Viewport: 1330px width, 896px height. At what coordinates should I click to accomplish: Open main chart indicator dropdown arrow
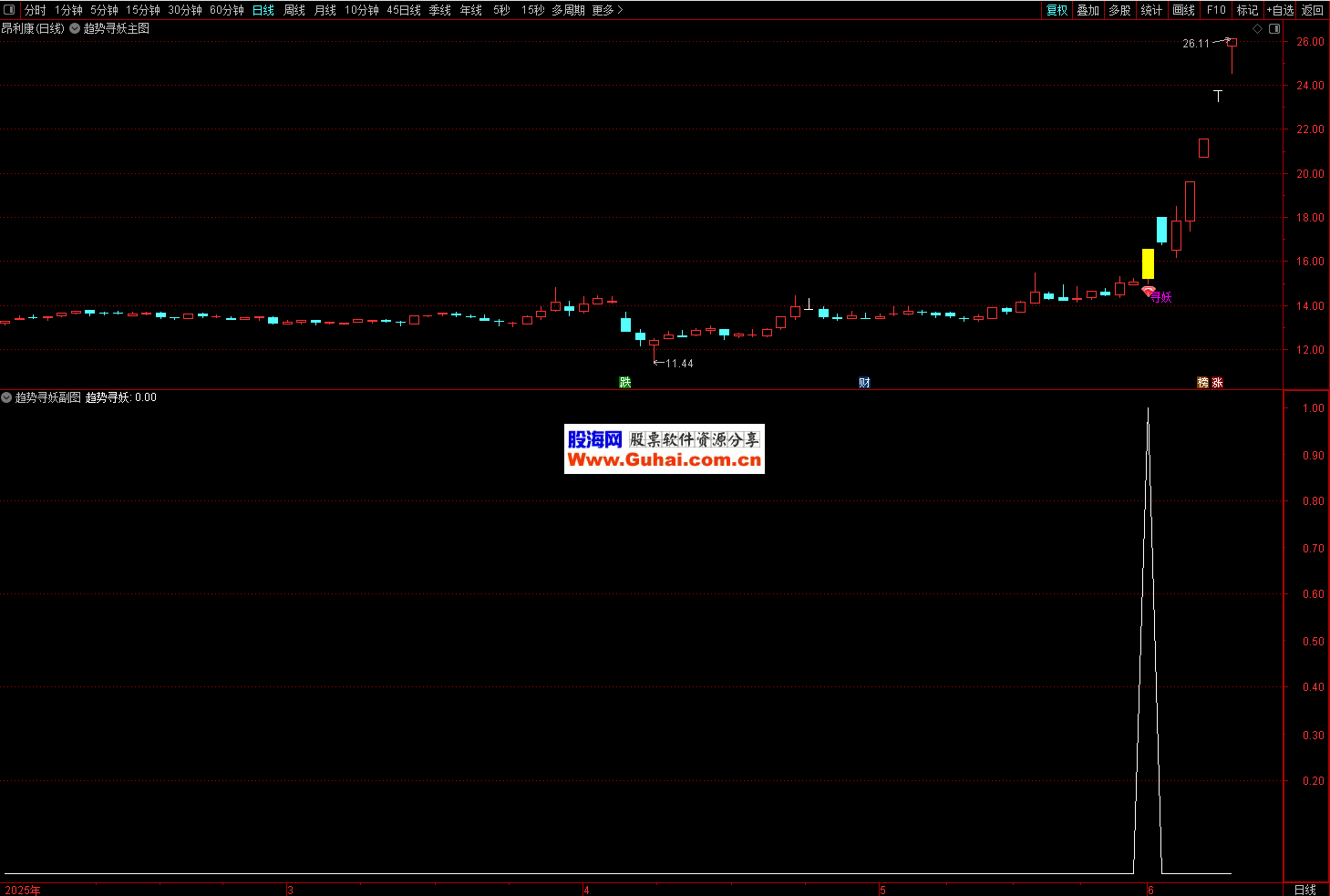click(75, 28)
